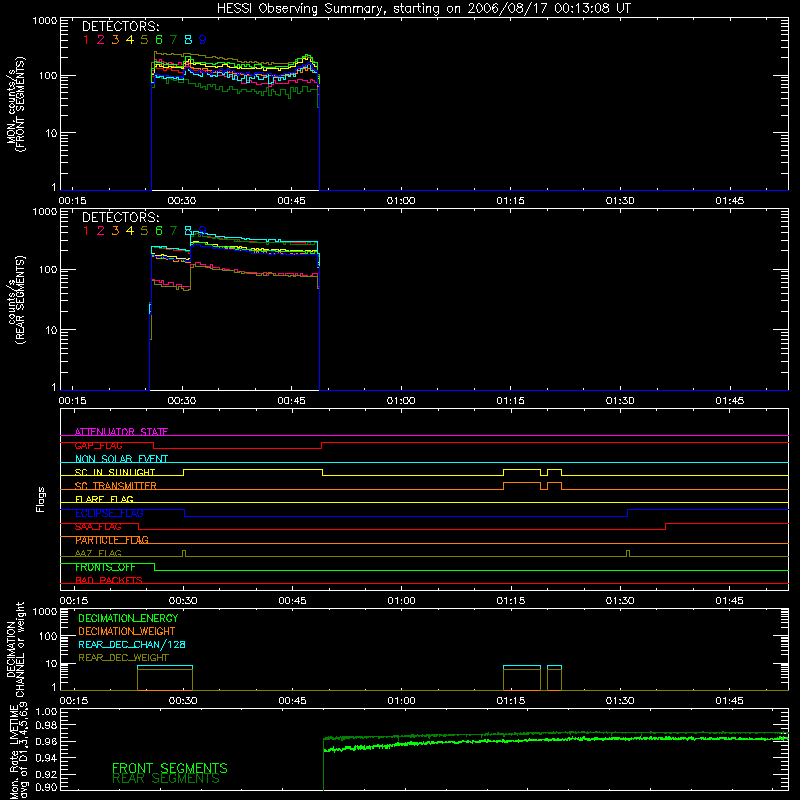Select red detector 1 in front segments legend
This screenshot has width=800, height=800.
tap(86, 40)
